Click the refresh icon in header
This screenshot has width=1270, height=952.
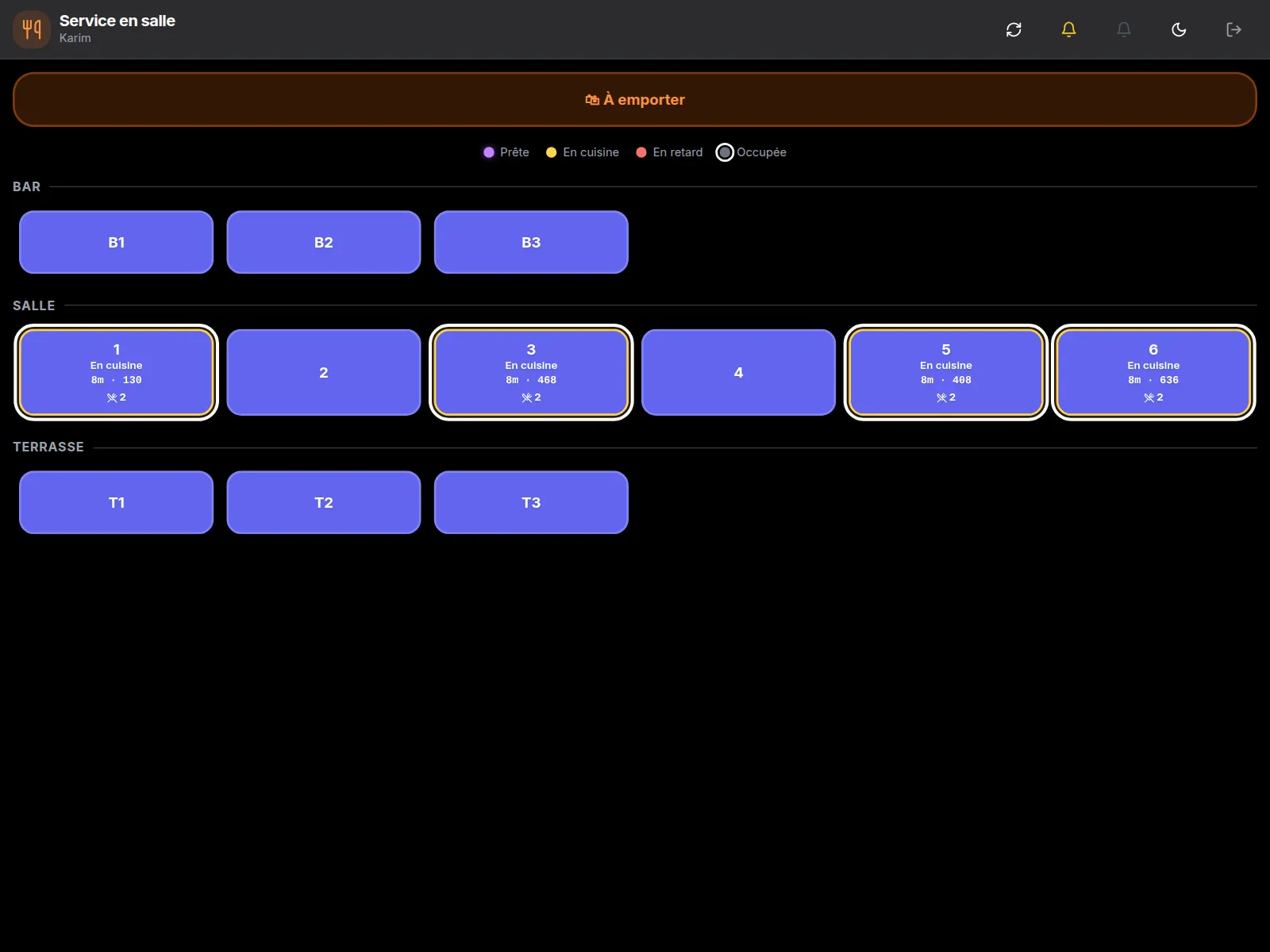click(1014, 29)
